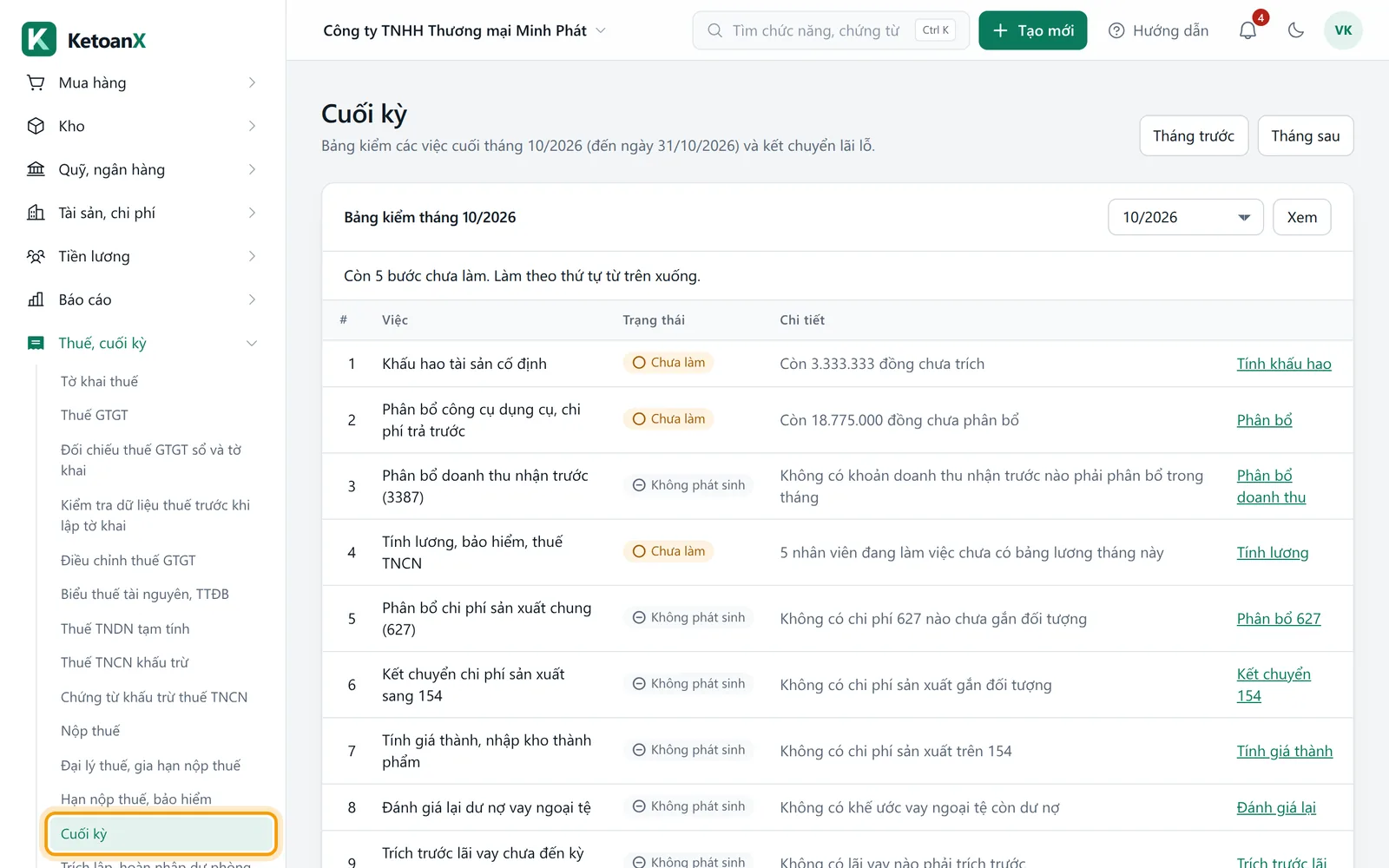
Task: Expand the Kho menu chevron
Action: pyautogui.click(x=252, y=126)
